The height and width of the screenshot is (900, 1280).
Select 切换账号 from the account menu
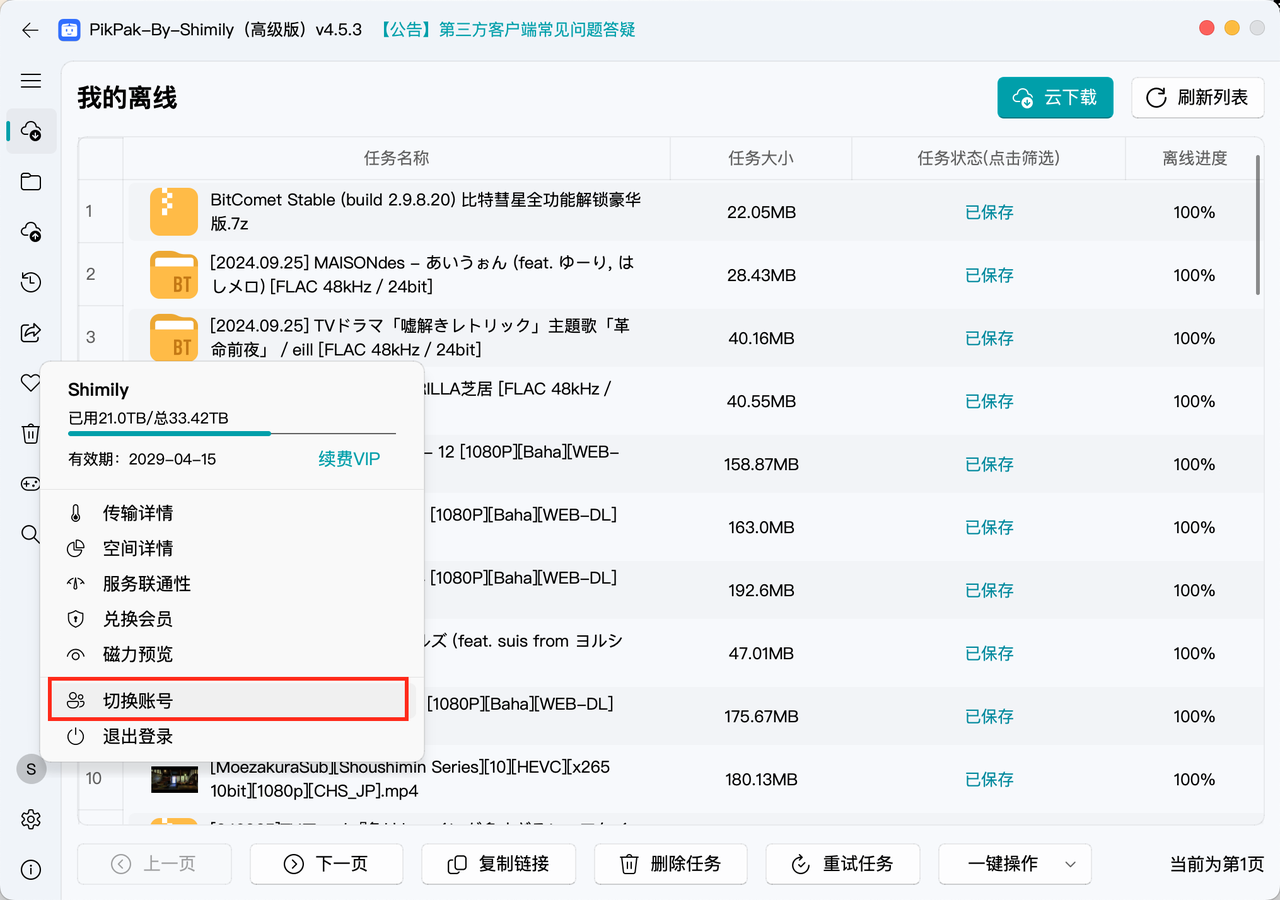[x=228, y=701]
